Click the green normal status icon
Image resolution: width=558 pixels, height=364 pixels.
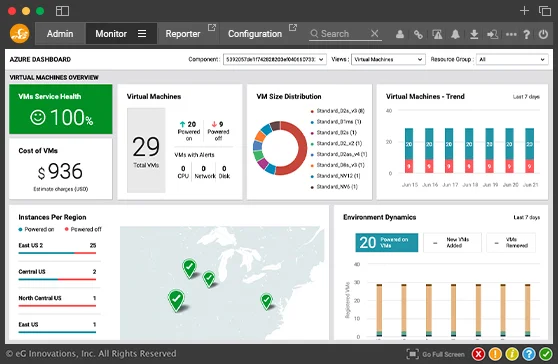546,354
